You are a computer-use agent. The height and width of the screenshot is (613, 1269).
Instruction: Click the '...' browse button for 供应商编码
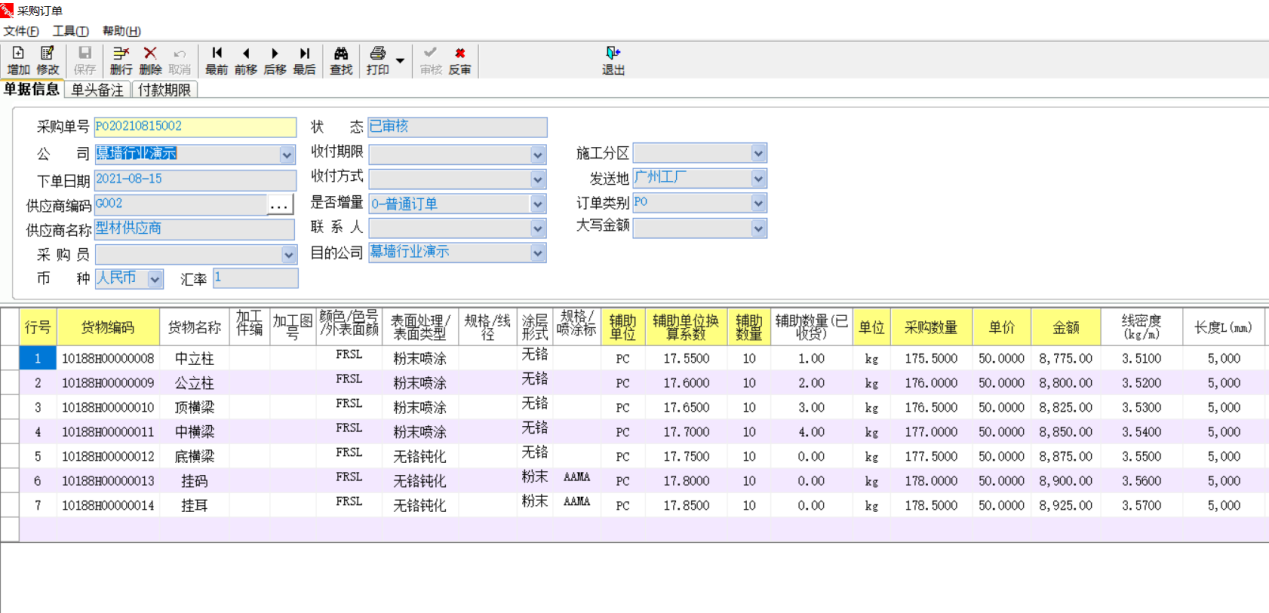tap(281, 204)
